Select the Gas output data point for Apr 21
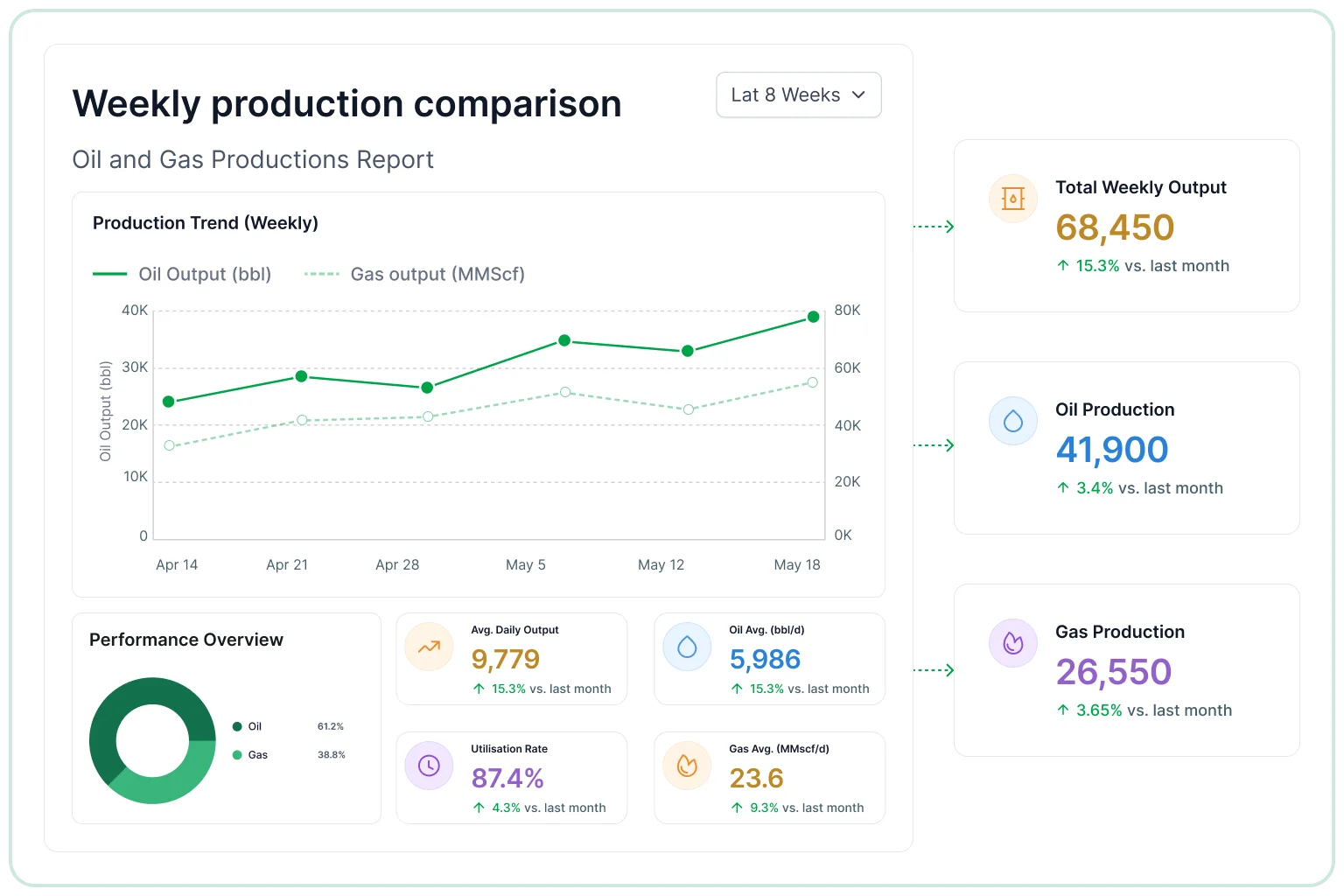Image resolution: width=1344 pixels, height=896 pixels. [302, 420]
